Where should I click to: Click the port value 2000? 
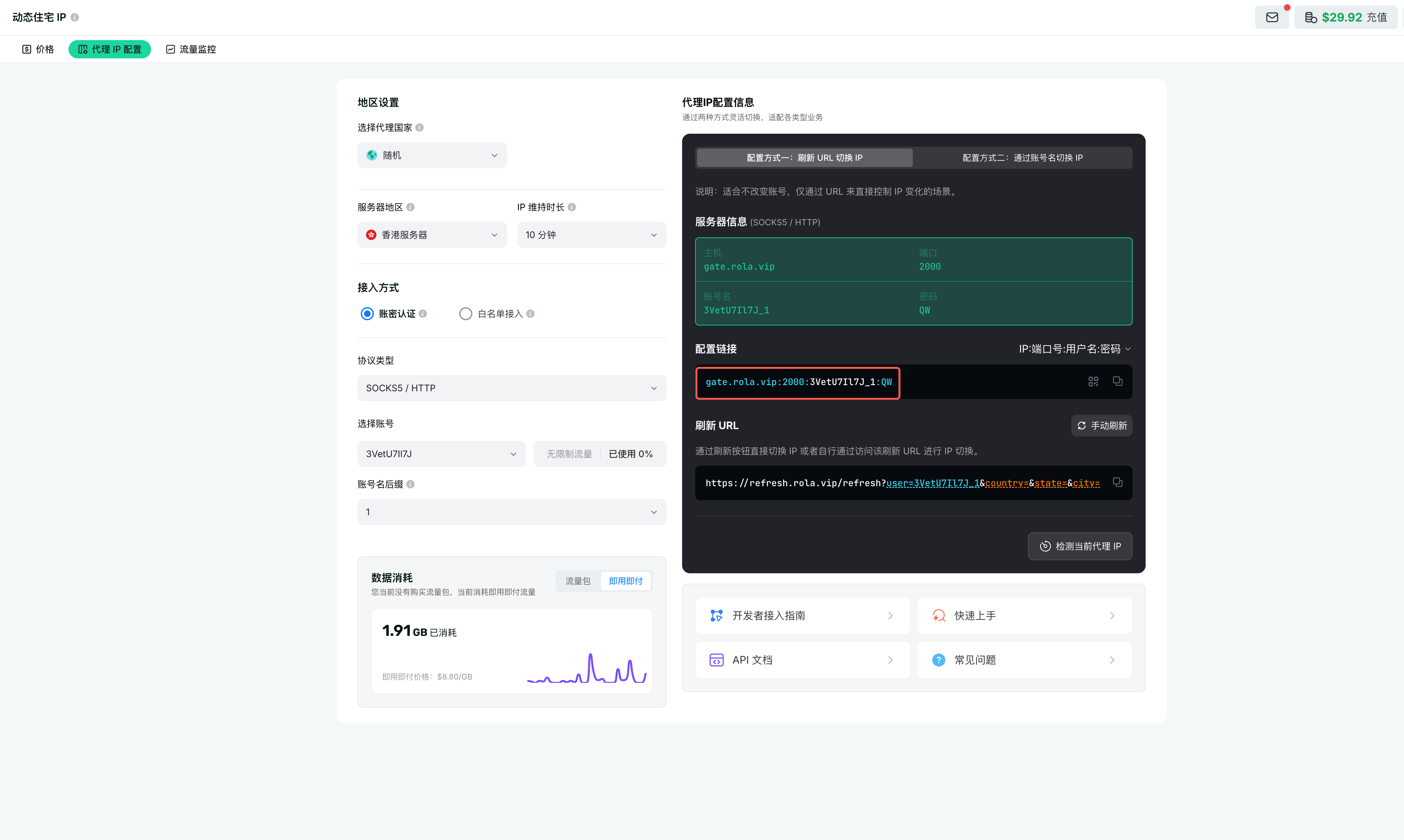pyautogui.click(x=930, y=267)
